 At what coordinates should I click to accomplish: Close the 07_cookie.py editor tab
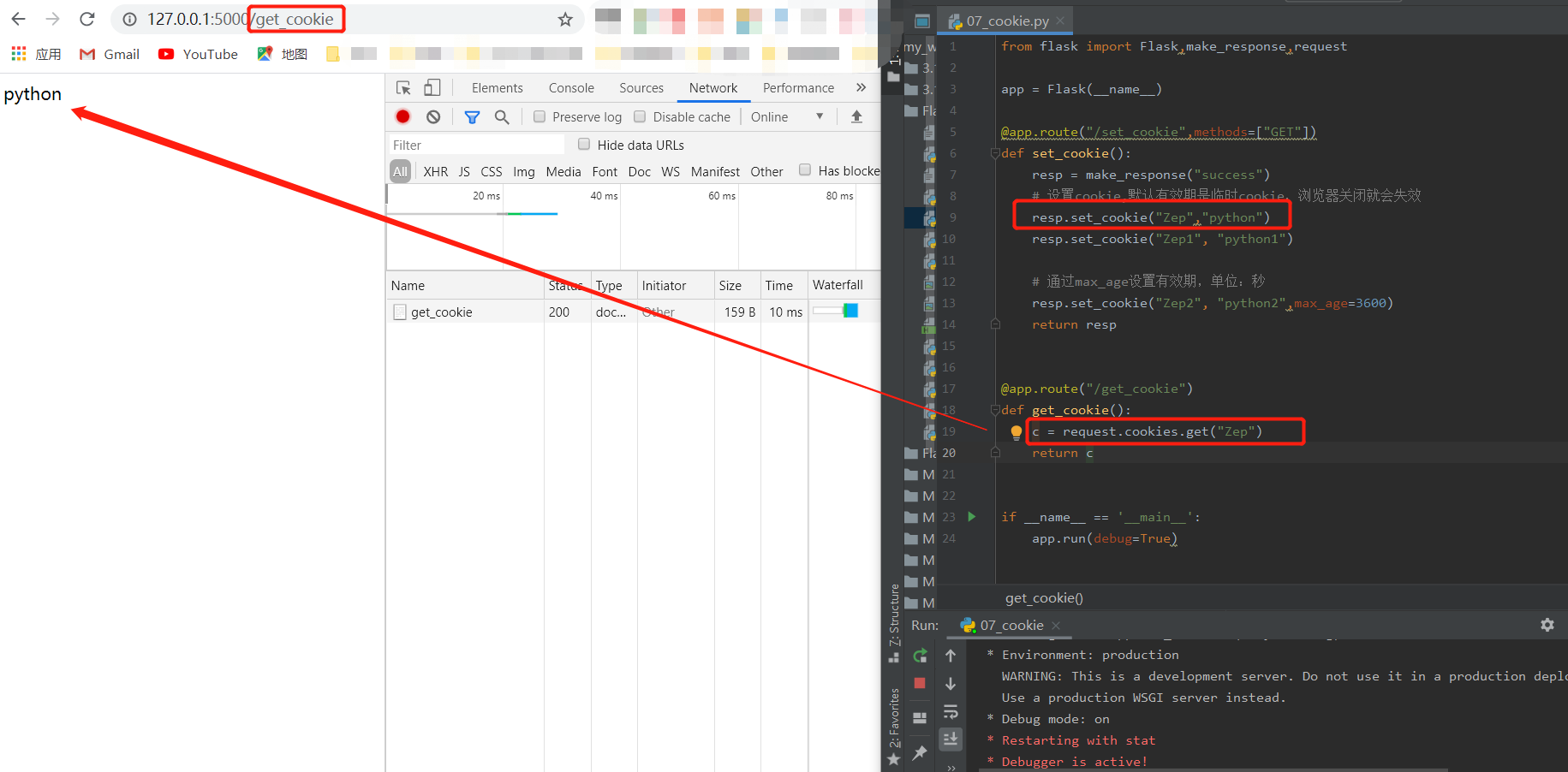pyautogui.click(x=1060, y=21)
